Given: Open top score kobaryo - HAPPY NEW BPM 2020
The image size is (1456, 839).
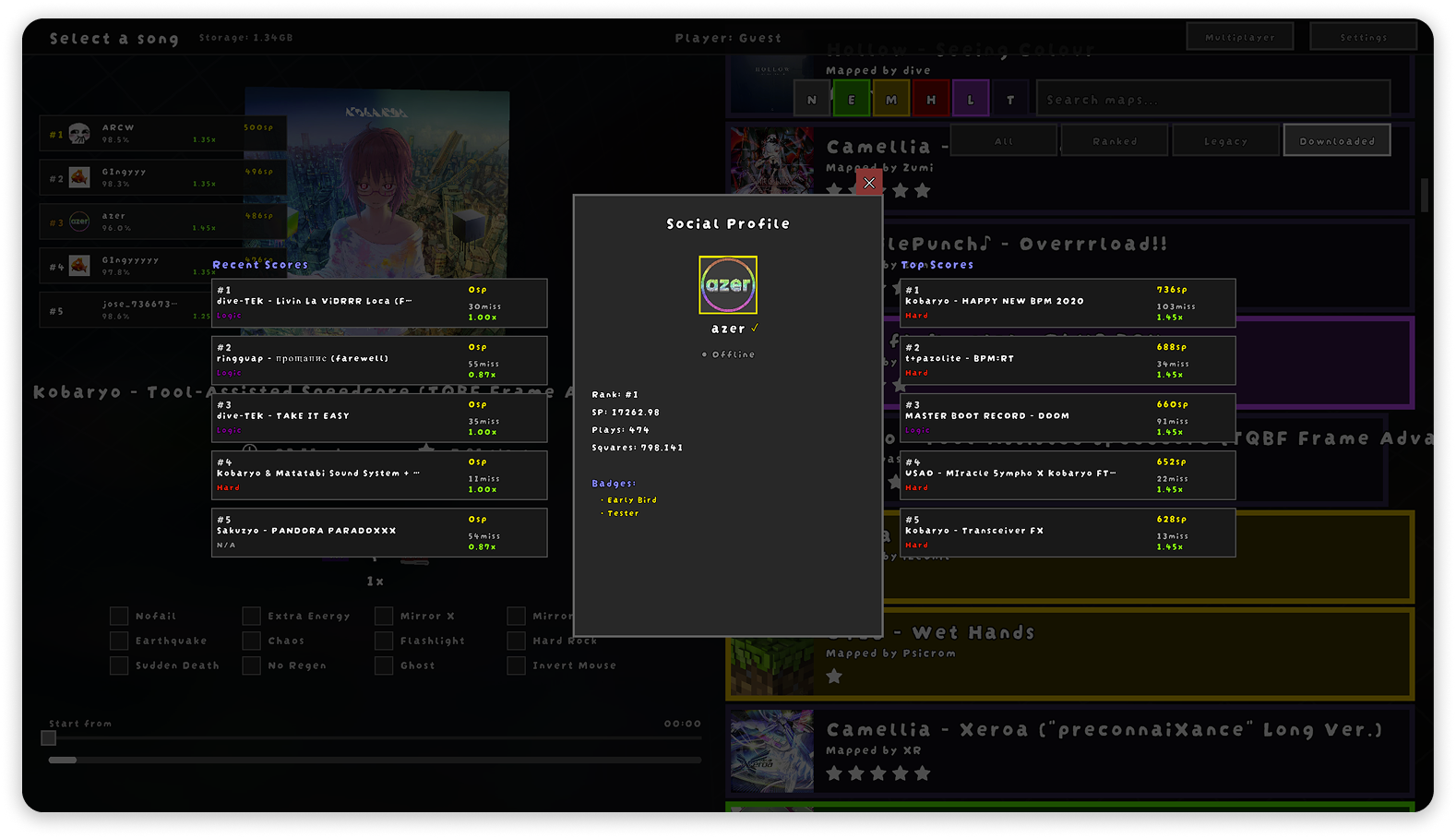Looking at the screenshot, I should tap(1068, 303).
